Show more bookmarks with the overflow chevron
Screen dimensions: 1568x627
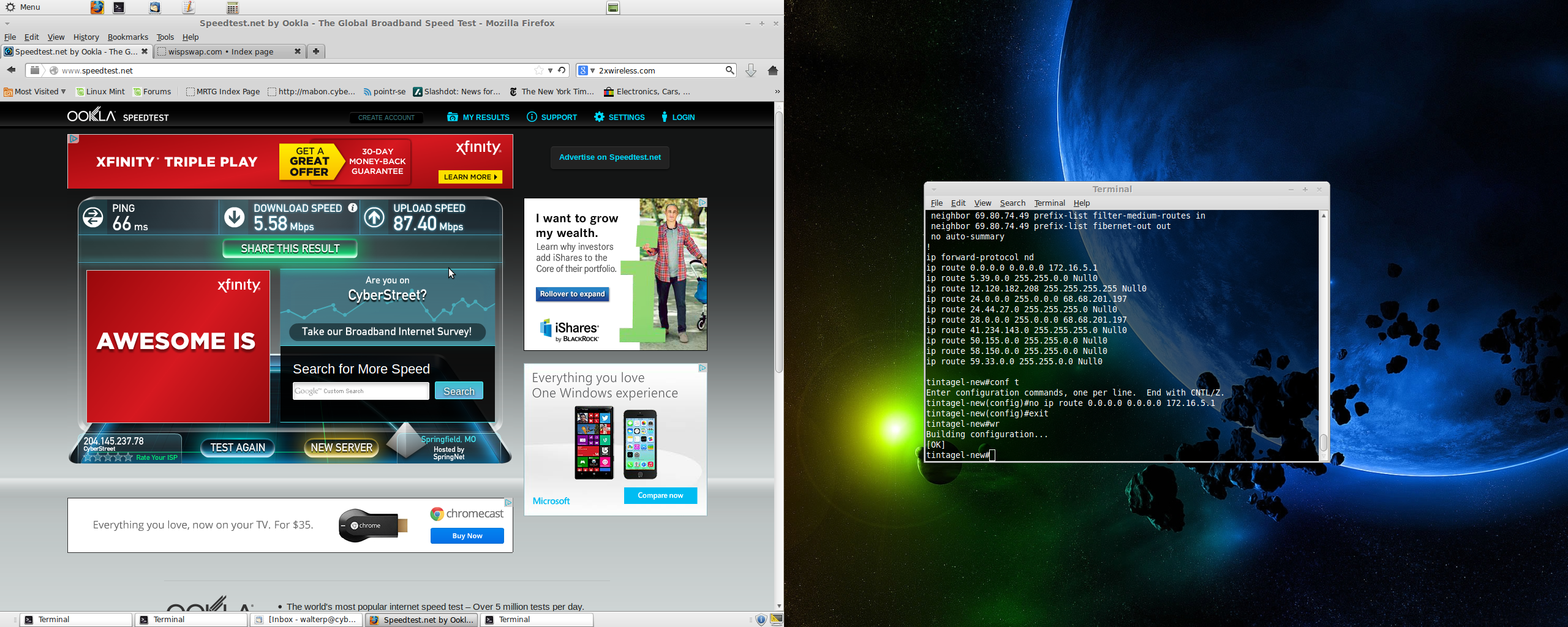click(777, 92)
